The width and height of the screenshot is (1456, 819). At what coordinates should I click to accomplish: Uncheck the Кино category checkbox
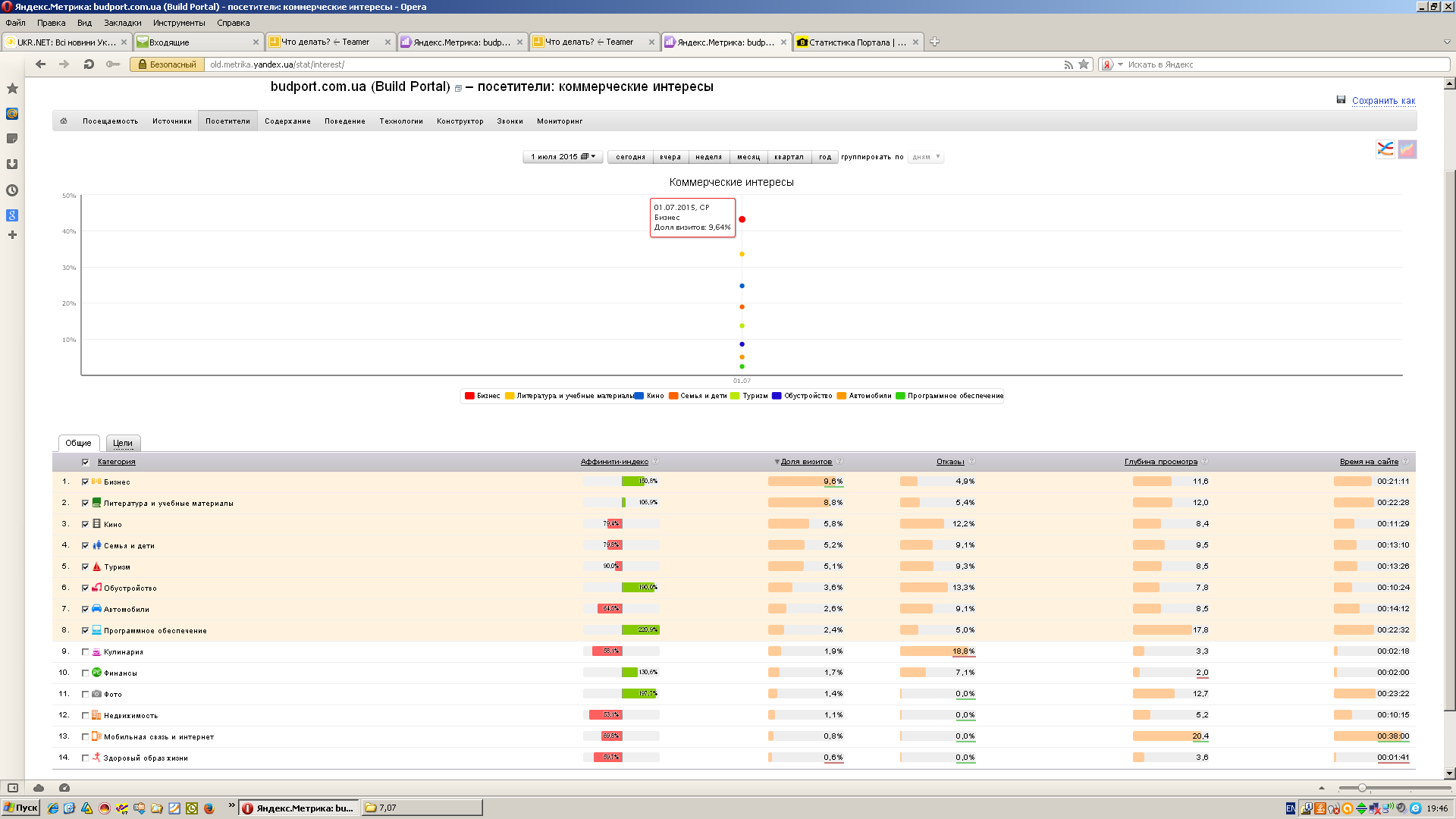tap(85, 525)
